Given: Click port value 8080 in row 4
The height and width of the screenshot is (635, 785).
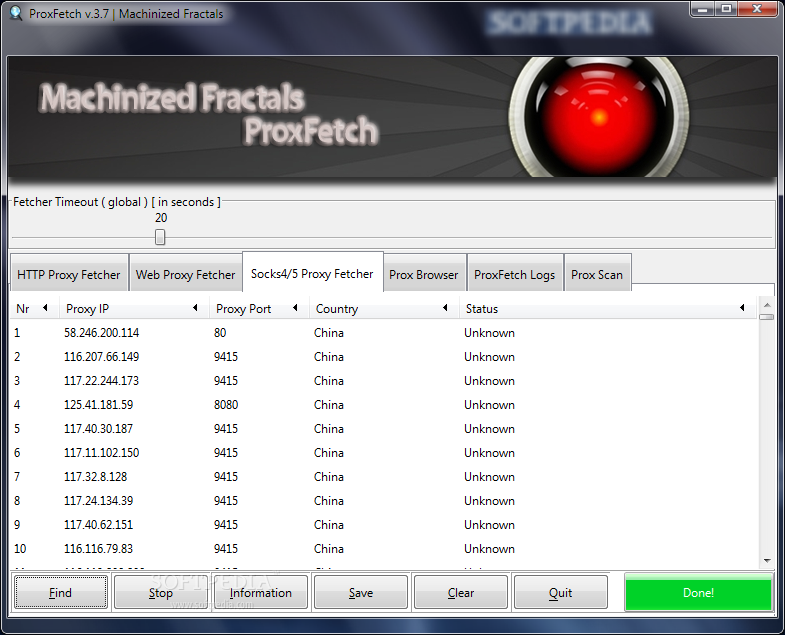Looking at the screenshot, I should 226,405.
